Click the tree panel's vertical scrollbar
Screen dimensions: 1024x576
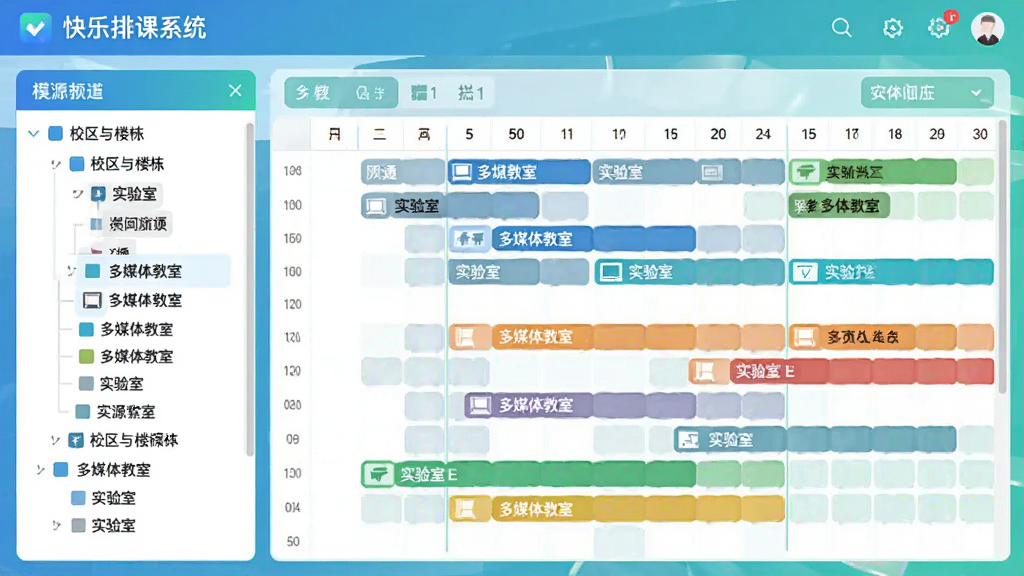click(249, 289)
